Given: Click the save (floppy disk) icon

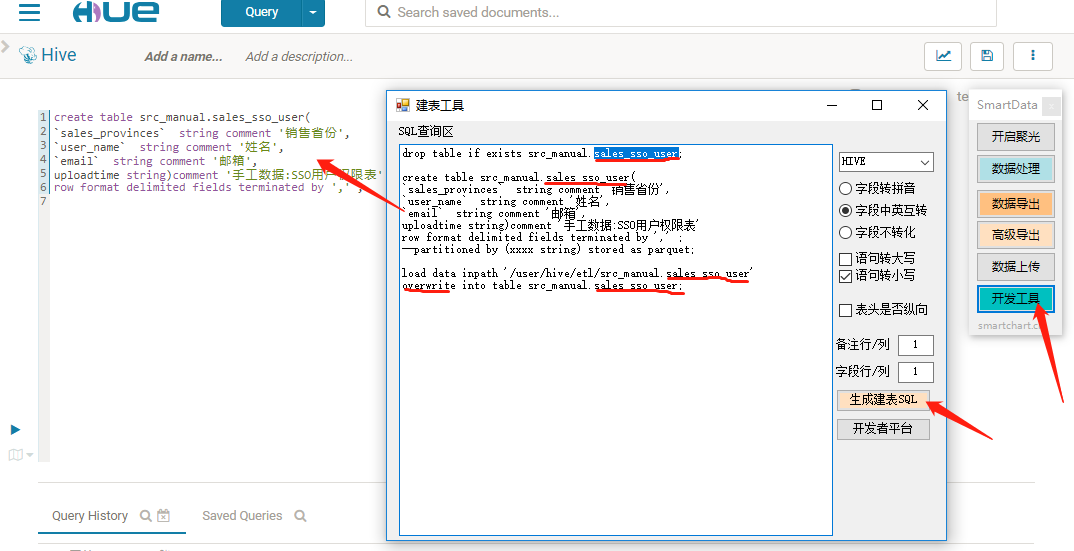Looking at the screenshot, I should (987, 56).
